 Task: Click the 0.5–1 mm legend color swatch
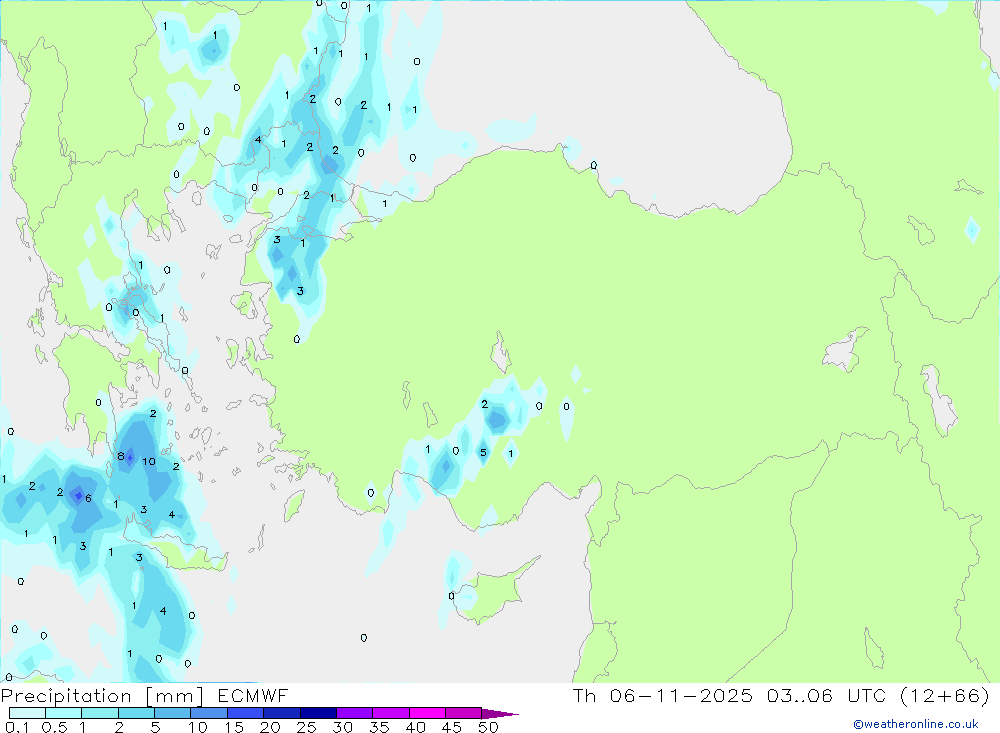tap(64, 713)
